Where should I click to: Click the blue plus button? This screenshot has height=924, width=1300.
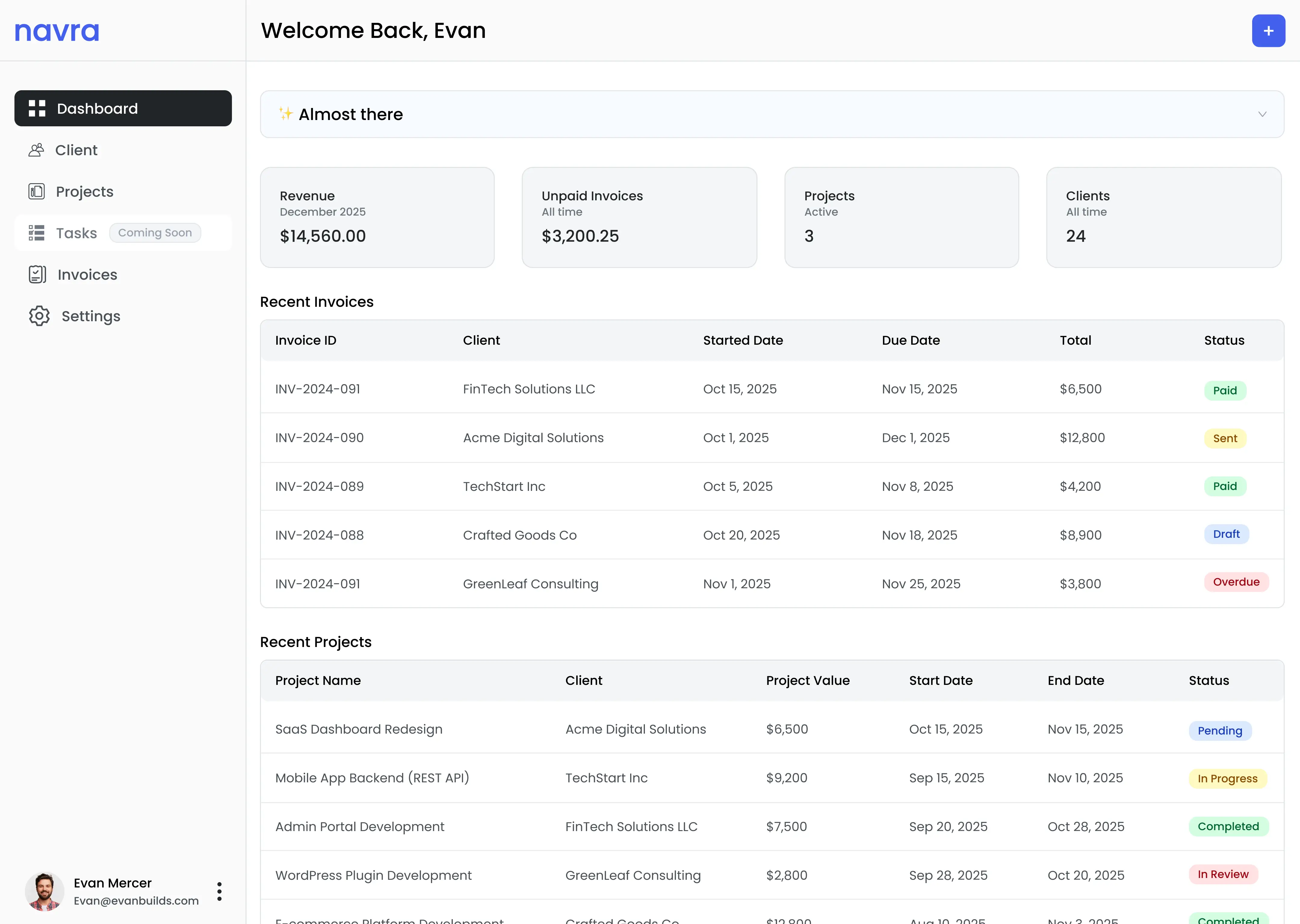[x=1268, y=30]
